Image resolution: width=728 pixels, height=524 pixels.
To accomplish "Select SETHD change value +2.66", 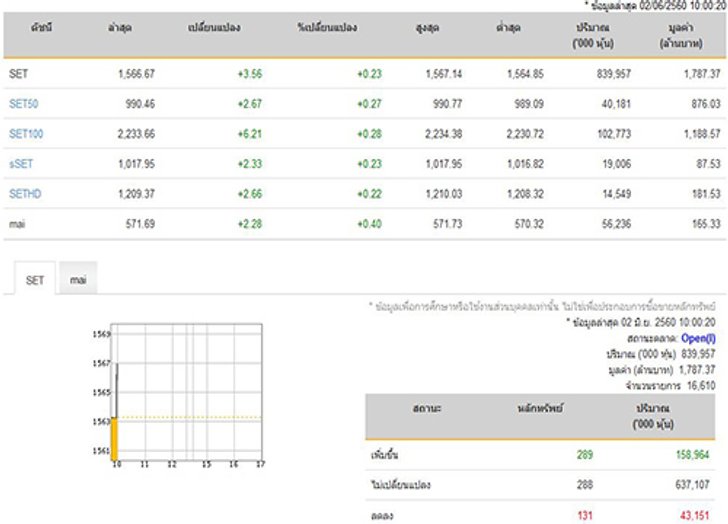I will tap(250, 194).
